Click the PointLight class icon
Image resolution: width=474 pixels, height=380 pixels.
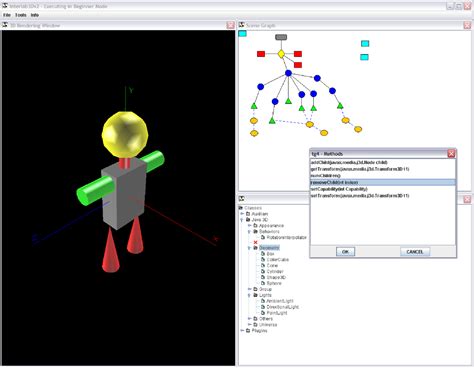[263, 313]
